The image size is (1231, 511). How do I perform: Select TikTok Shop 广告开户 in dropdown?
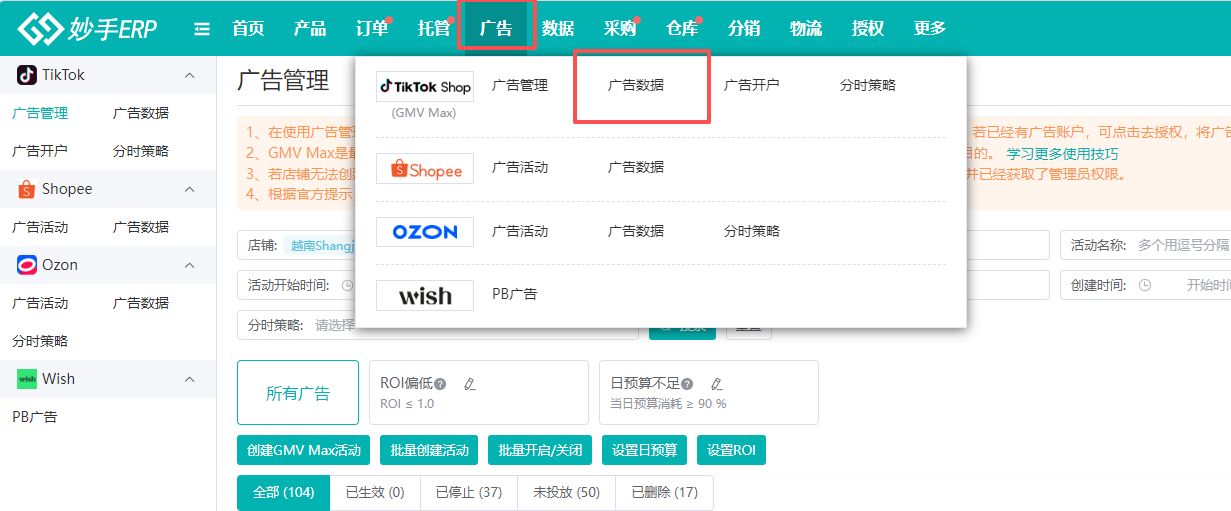click(752, 85)
